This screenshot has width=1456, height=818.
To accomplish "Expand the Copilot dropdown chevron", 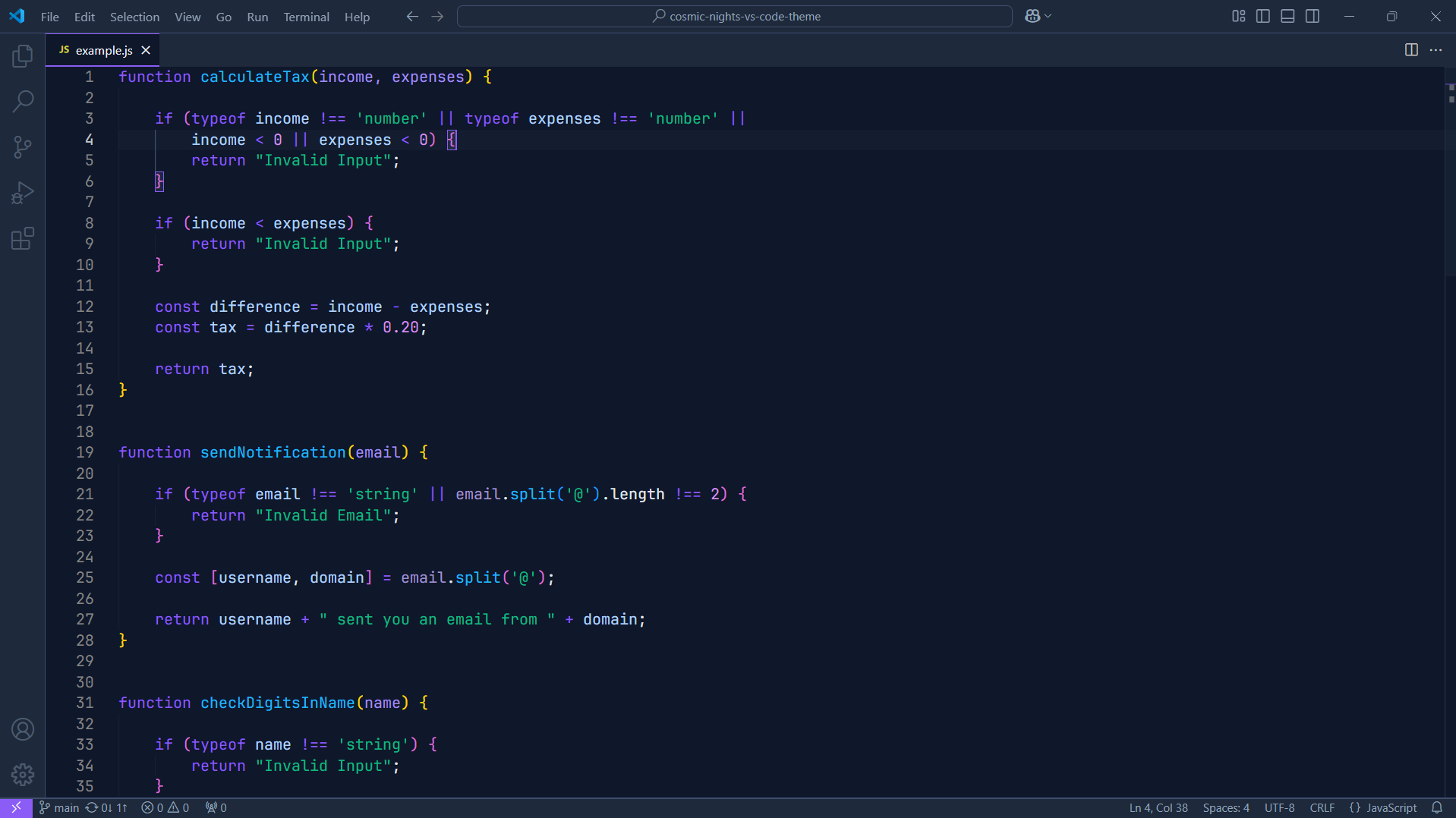I will tap(1048, 16).
